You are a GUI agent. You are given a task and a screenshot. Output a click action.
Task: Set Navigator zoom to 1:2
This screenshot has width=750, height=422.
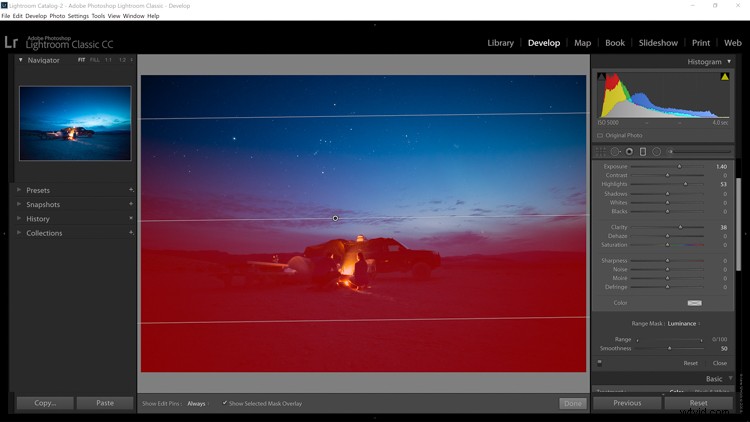point(122,60)
